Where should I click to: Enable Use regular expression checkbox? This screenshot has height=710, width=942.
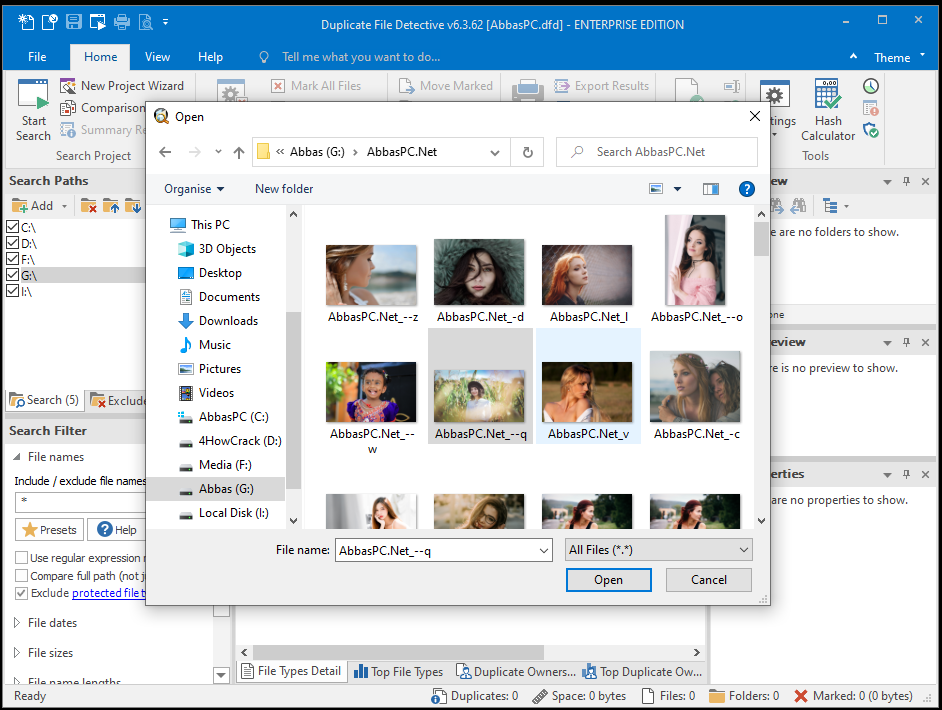click(21, 557)
